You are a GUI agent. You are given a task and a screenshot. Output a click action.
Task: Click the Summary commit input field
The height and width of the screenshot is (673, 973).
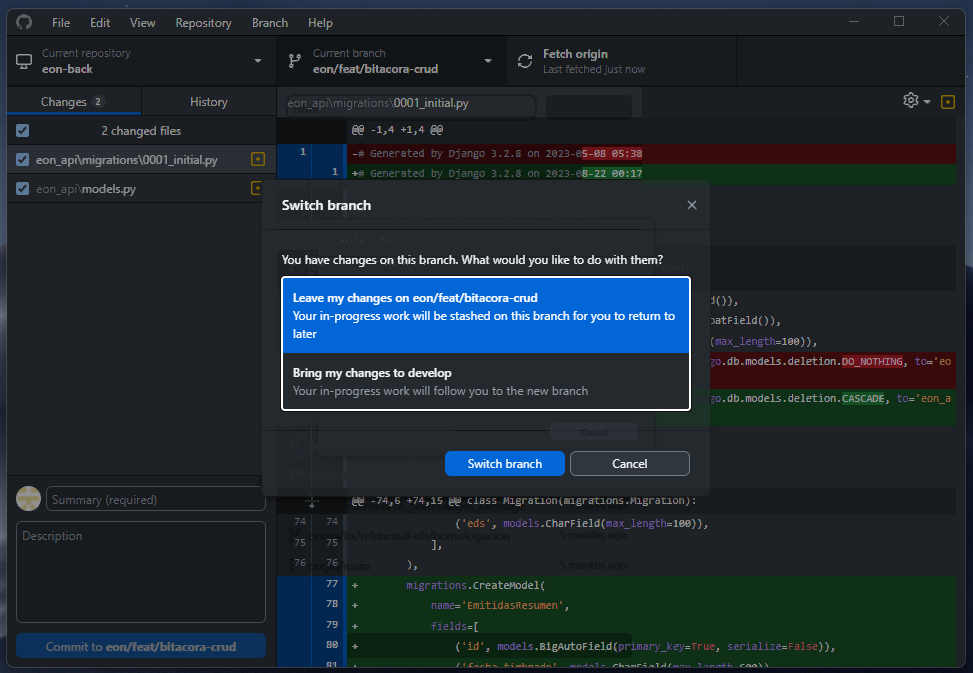(155, 498)
